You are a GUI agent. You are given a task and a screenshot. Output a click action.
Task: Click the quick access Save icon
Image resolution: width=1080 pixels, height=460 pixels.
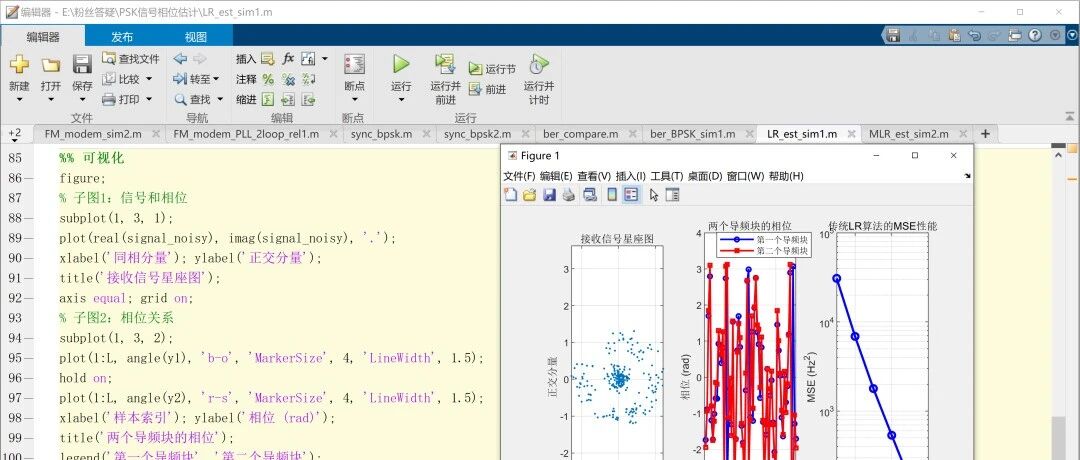click(893, 35)
